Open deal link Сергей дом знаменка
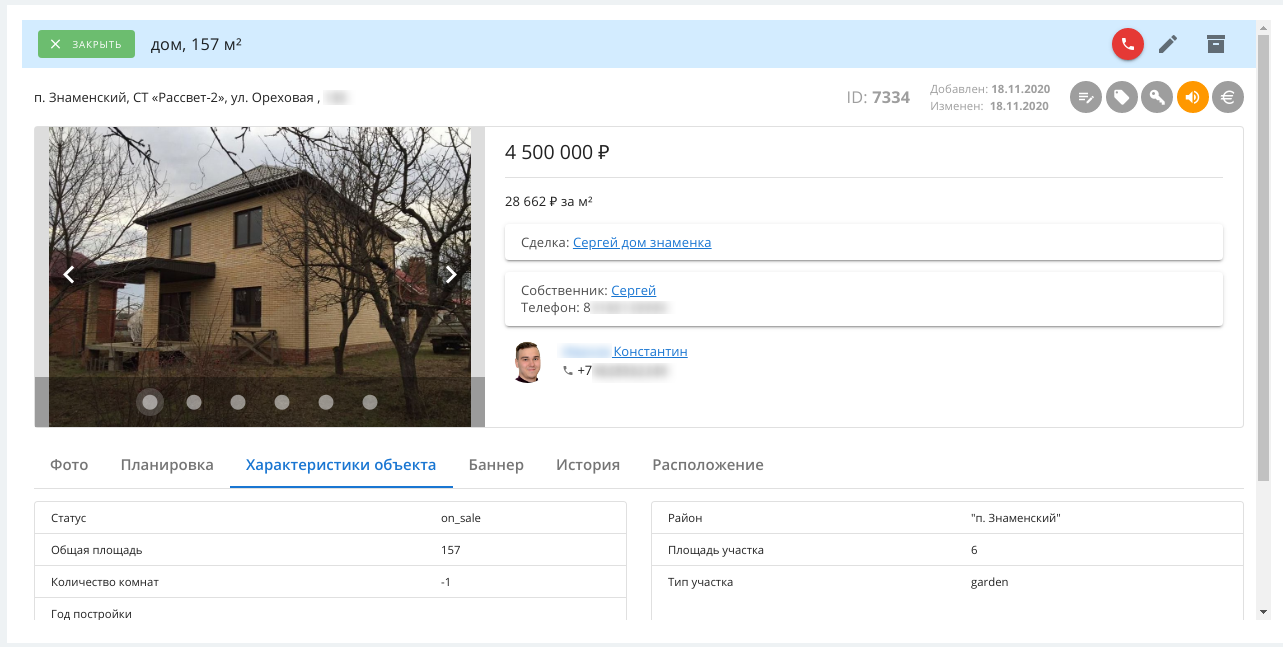The height and width of the screenshot is (647, 1283). (x=642, y=242)
